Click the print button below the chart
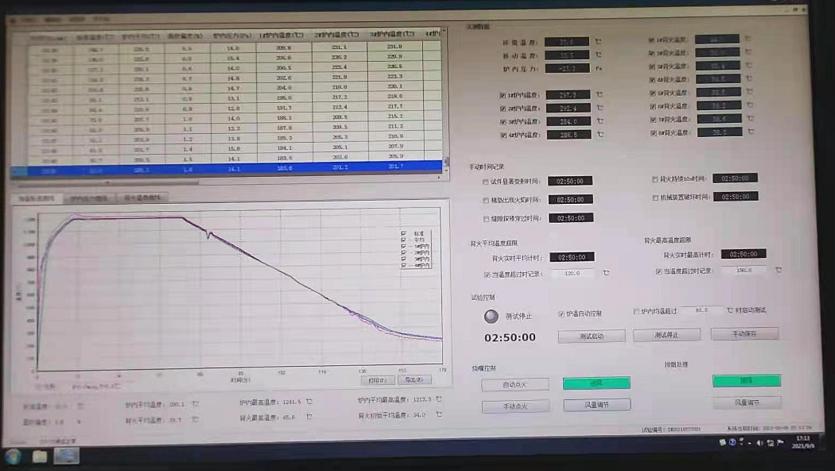This screenshot has height=471, width=835. coord(376,380)
